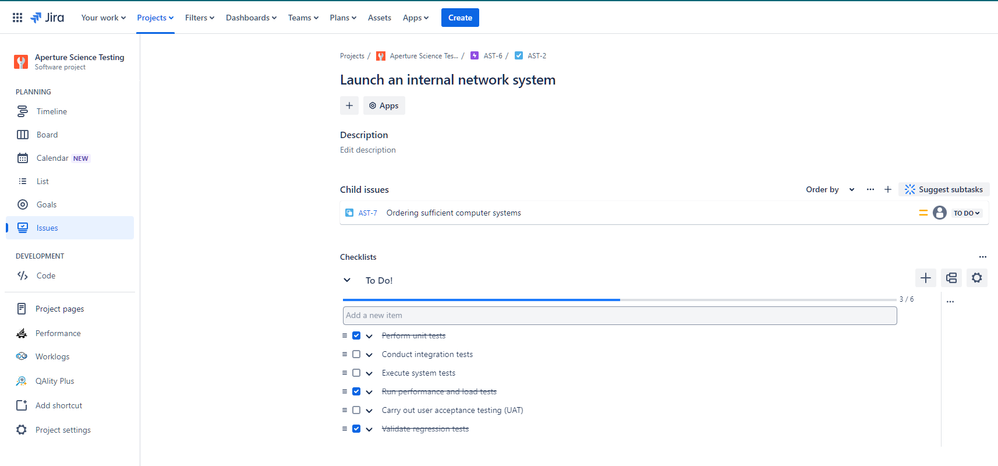Open the Teams menu
This screenshot has width=998, height=466.
[303, 18]
